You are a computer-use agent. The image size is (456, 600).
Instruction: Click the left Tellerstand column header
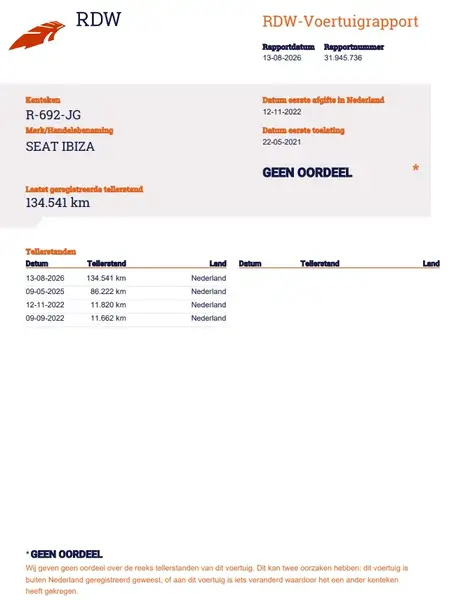(x=106, y=263)
